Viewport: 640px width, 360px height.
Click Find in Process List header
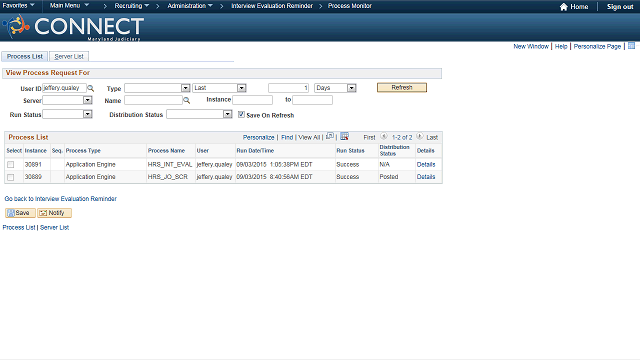pyautogui.click(x=287, y=137)
